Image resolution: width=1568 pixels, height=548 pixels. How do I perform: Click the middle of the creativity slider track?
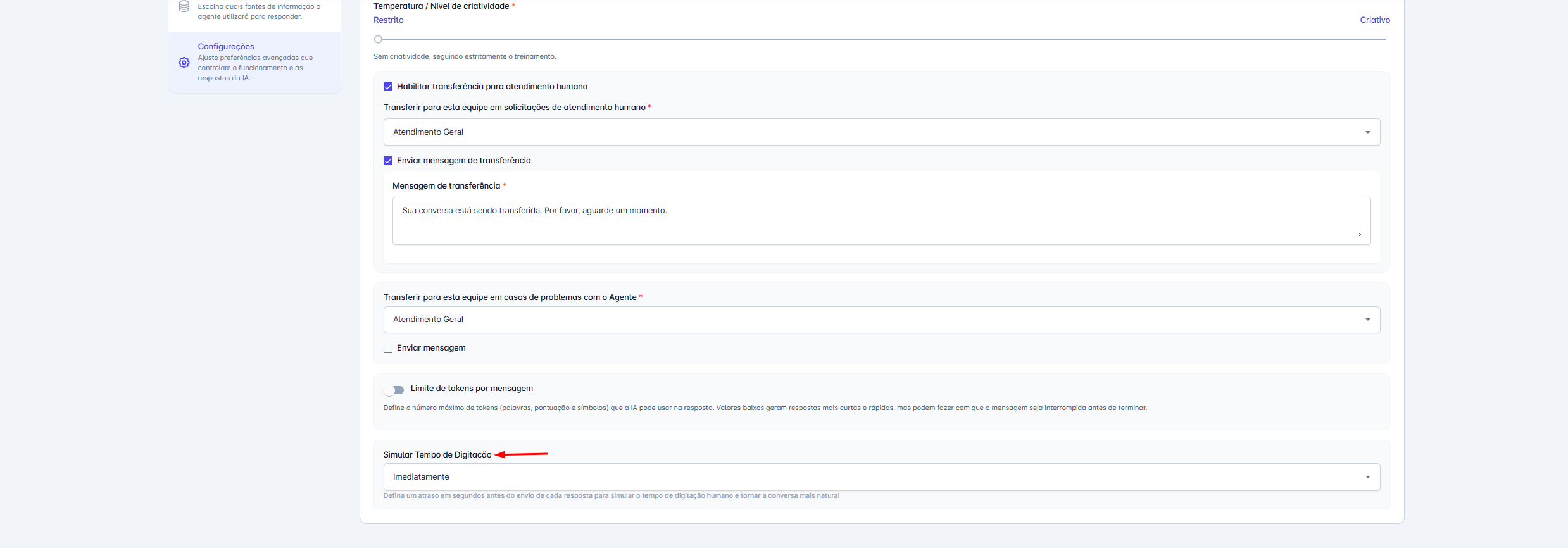pyautogui.click(x=882, y=39)
